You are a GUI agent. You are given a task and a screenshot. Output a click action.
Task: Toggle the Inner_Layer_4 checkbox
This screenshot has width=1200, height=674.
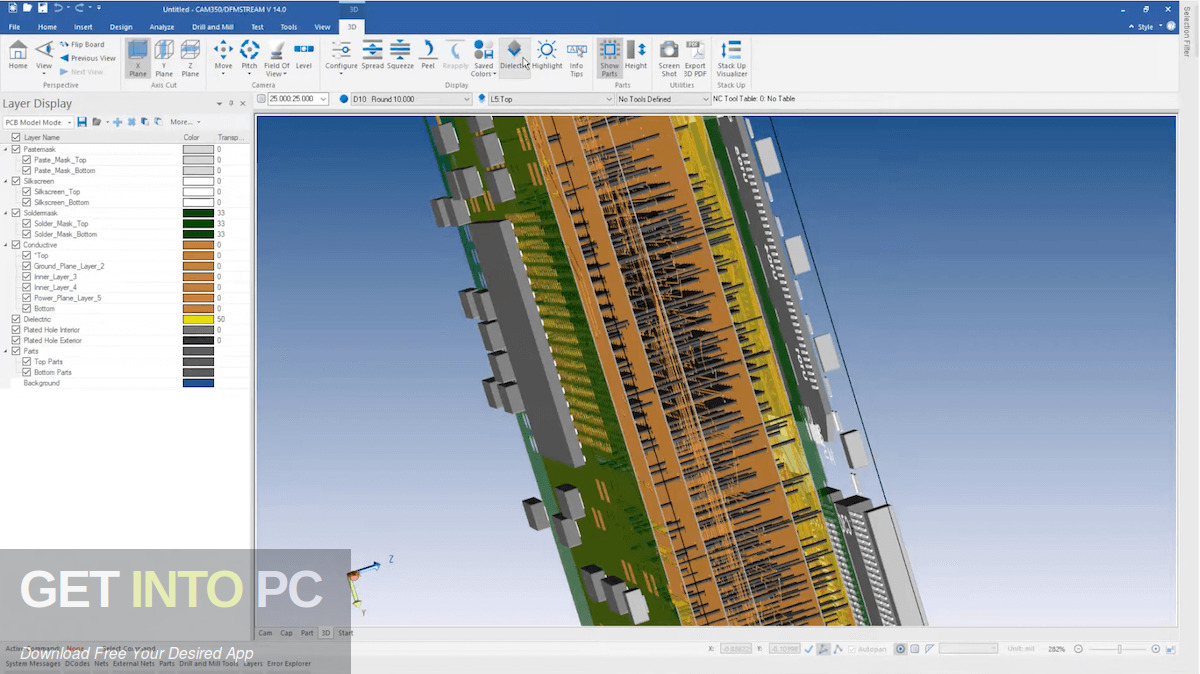[27, 287]
